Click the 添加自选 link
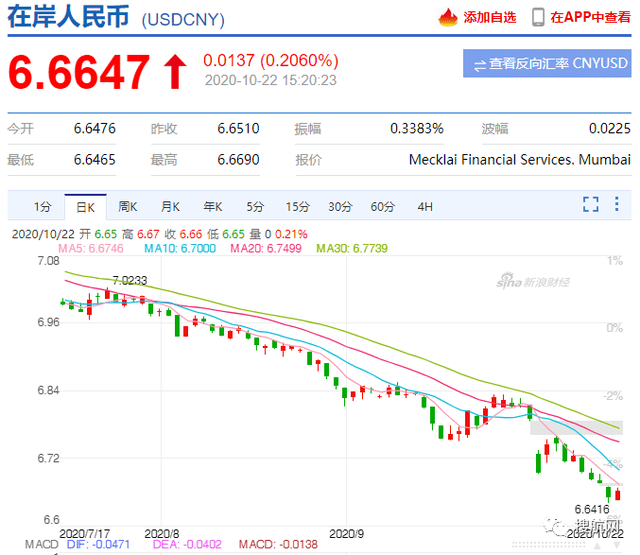 491,17
